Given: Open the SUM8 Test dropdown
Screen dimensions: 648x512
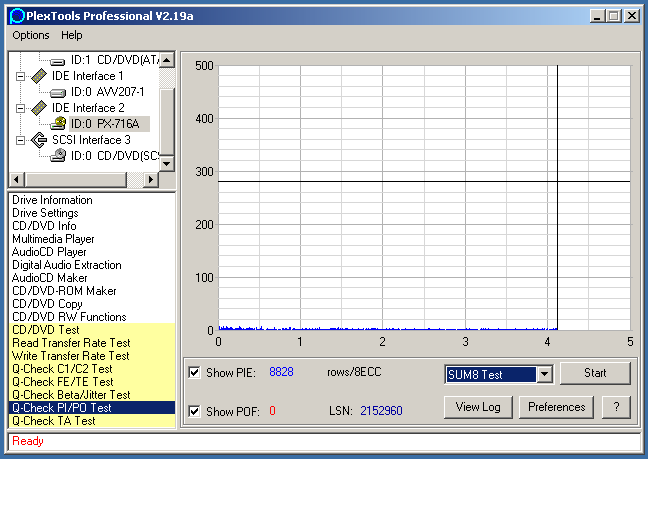Looking at the screenshot, I should [544, 374].
